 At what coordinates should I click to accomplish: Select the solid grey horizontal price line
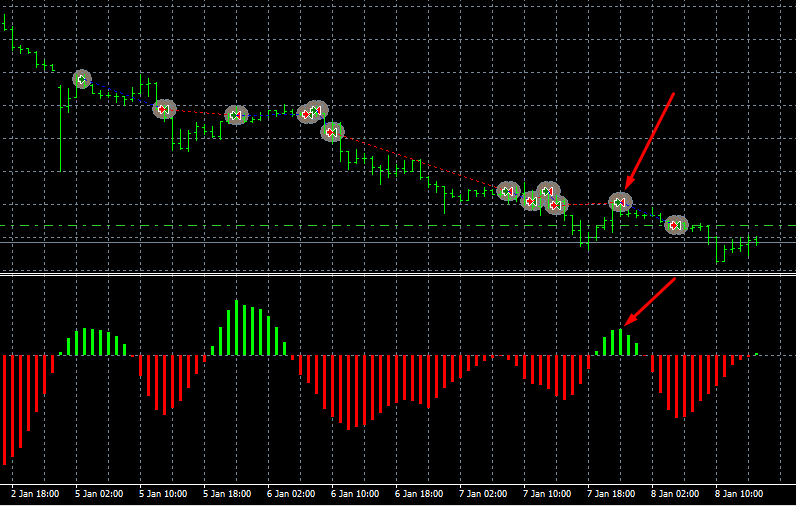398,242
